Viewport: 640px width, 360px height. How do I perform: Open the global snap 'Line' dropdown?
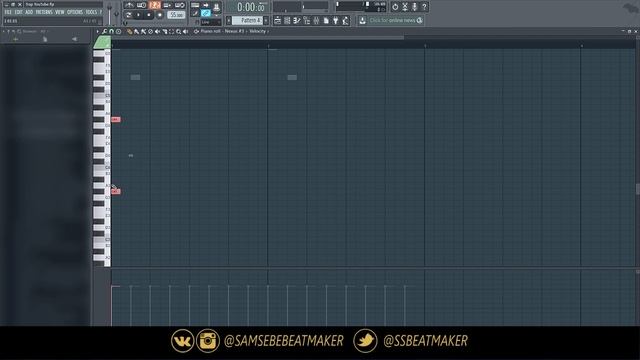[211, 22]
